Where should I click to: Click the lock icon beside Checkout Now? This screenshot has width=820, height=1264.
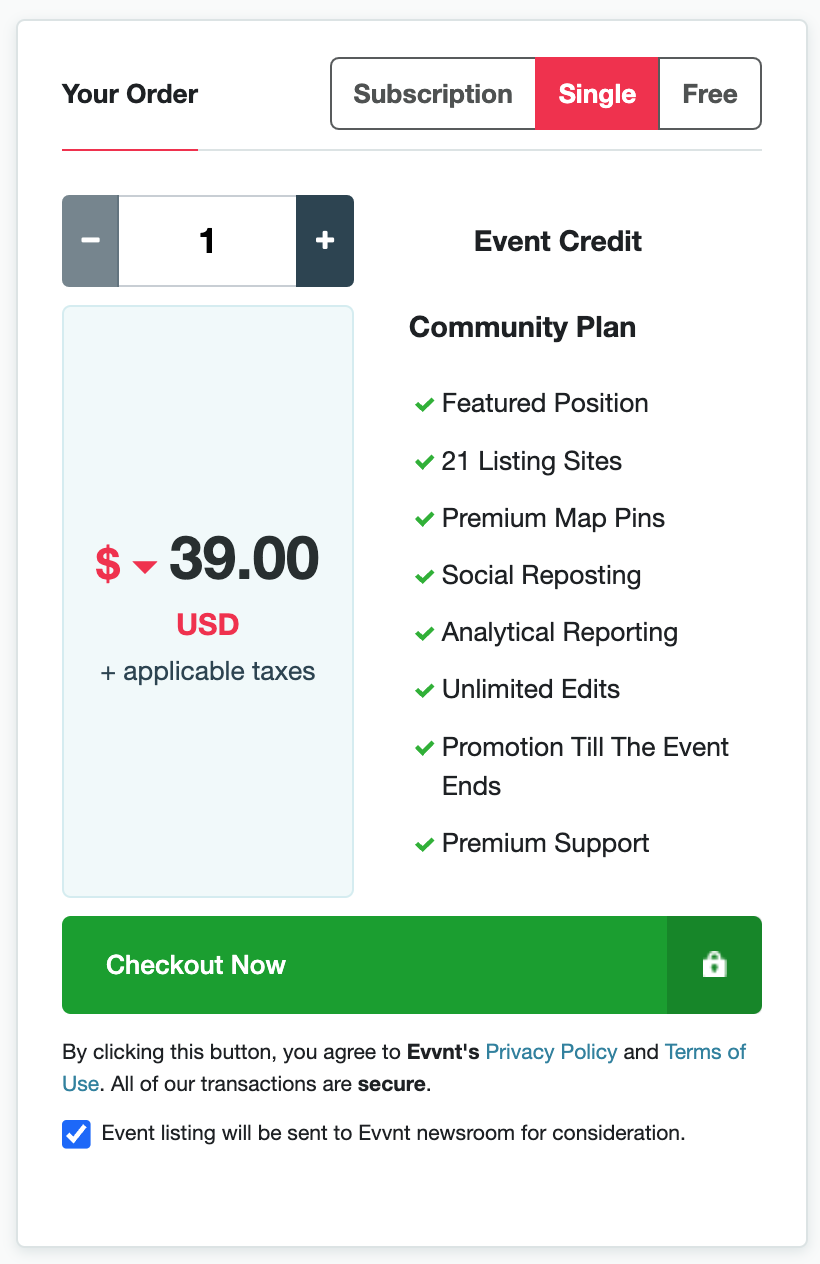click(714, 965)
